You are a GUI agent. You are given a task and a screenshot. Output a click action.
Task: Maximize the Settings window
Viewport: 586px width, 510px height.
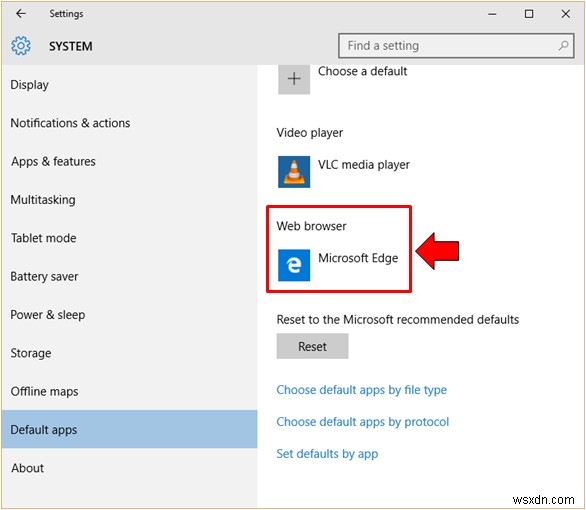(x=529, y=14)
